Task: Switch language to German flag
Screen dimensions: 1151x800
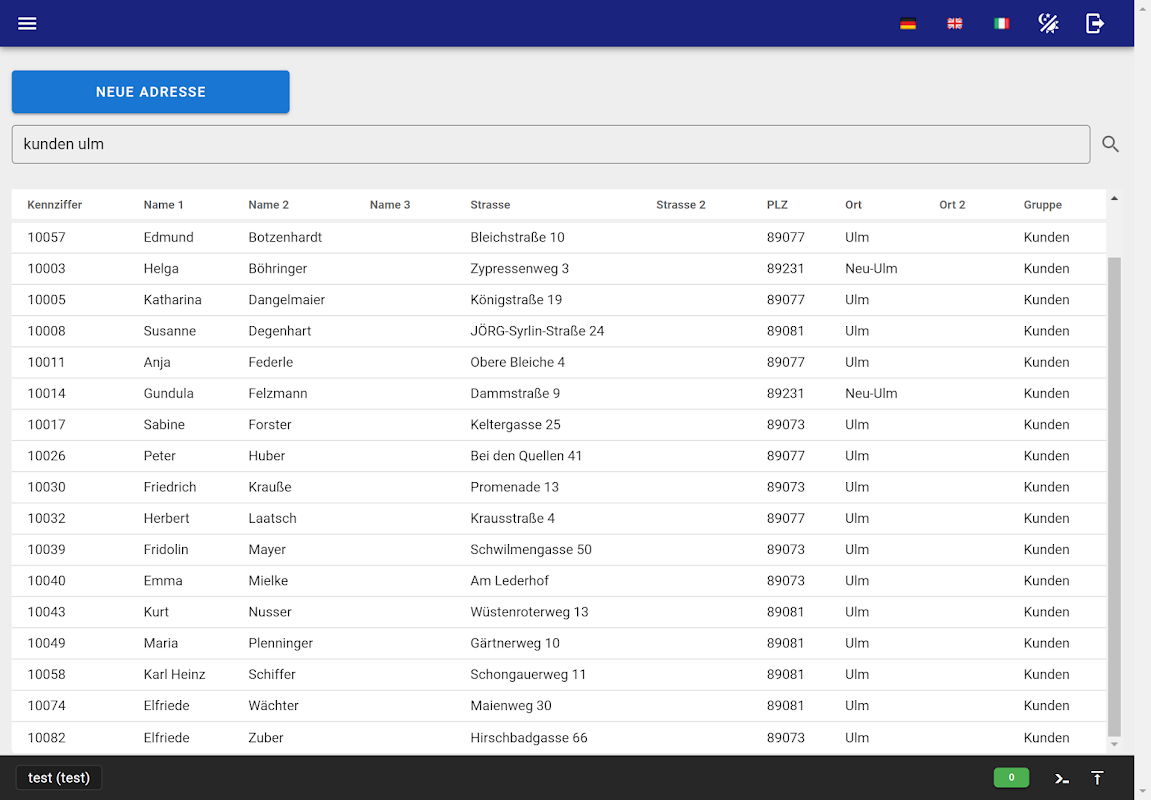Action: click(x=908, y=23)
